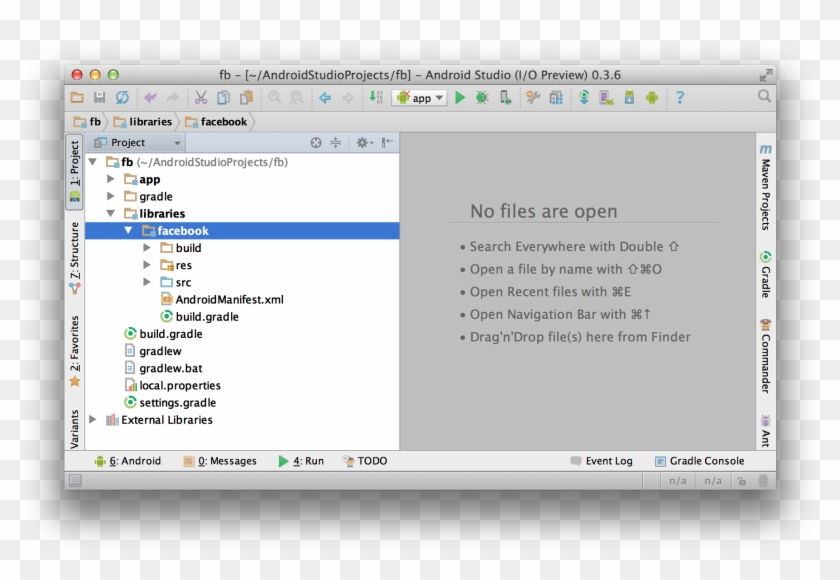Click the Help question mark icon
Screen dimensions: 840x580
point(680,97)
